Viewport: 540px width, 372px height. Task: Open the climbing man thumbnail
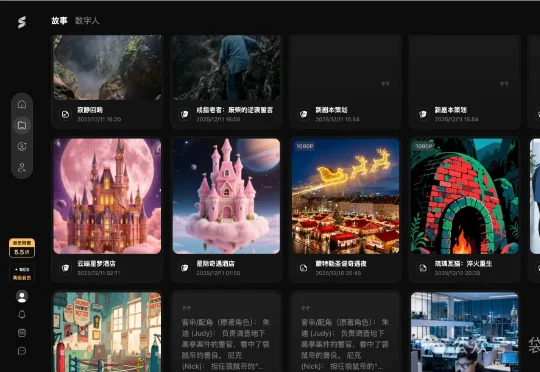pyautogui.click(x=226, y=68)
